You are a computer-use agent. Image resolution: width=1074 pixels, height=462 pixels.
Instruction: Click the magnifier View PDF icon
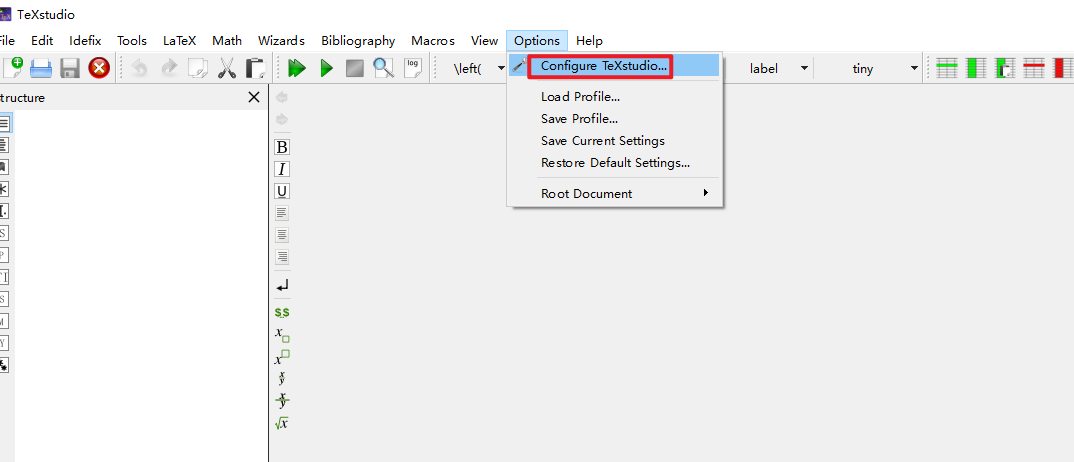(x=383, y=68)
